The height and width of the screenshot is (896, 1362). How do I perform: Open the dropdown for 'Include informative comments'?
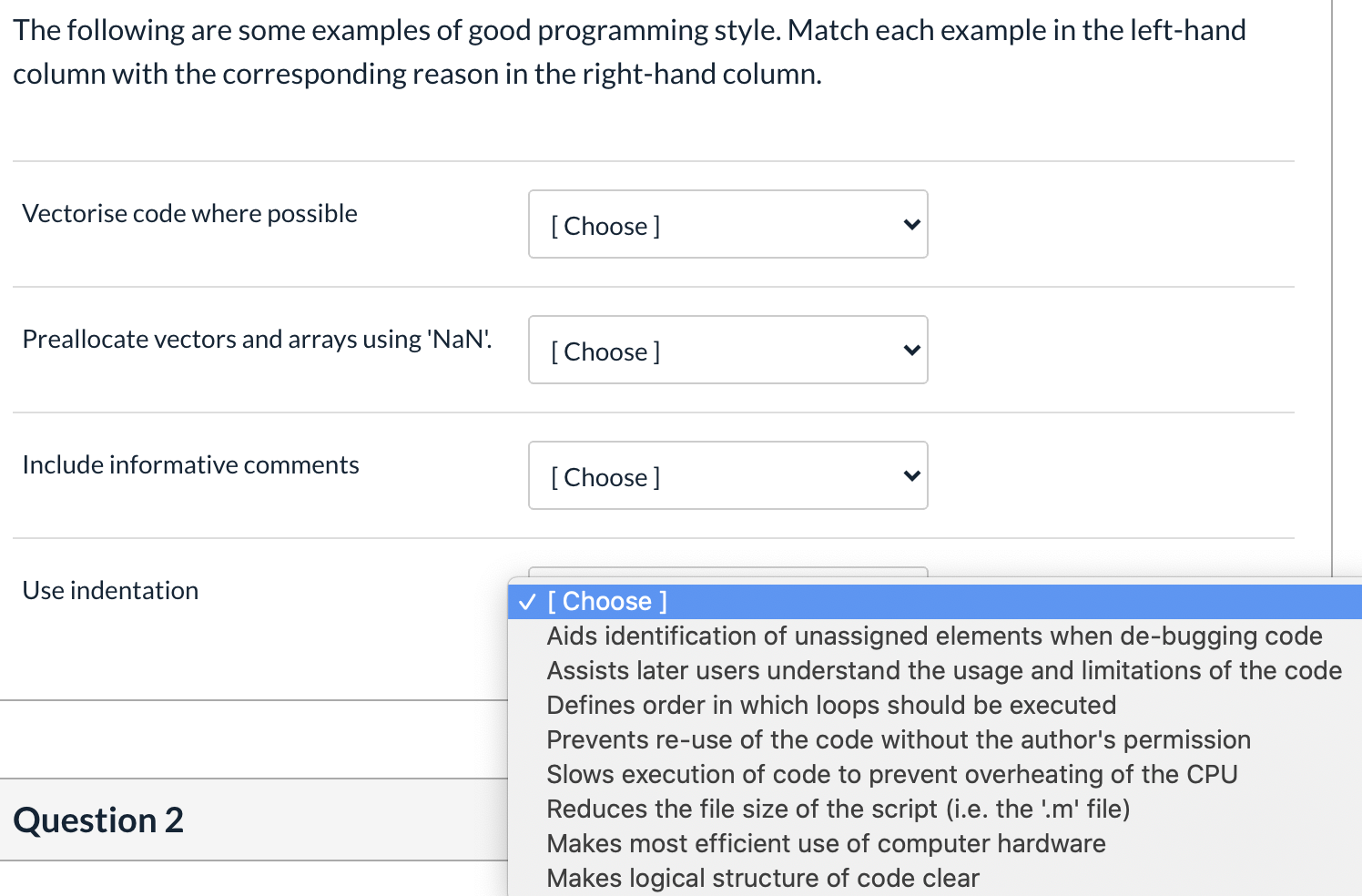click(727, 475)
